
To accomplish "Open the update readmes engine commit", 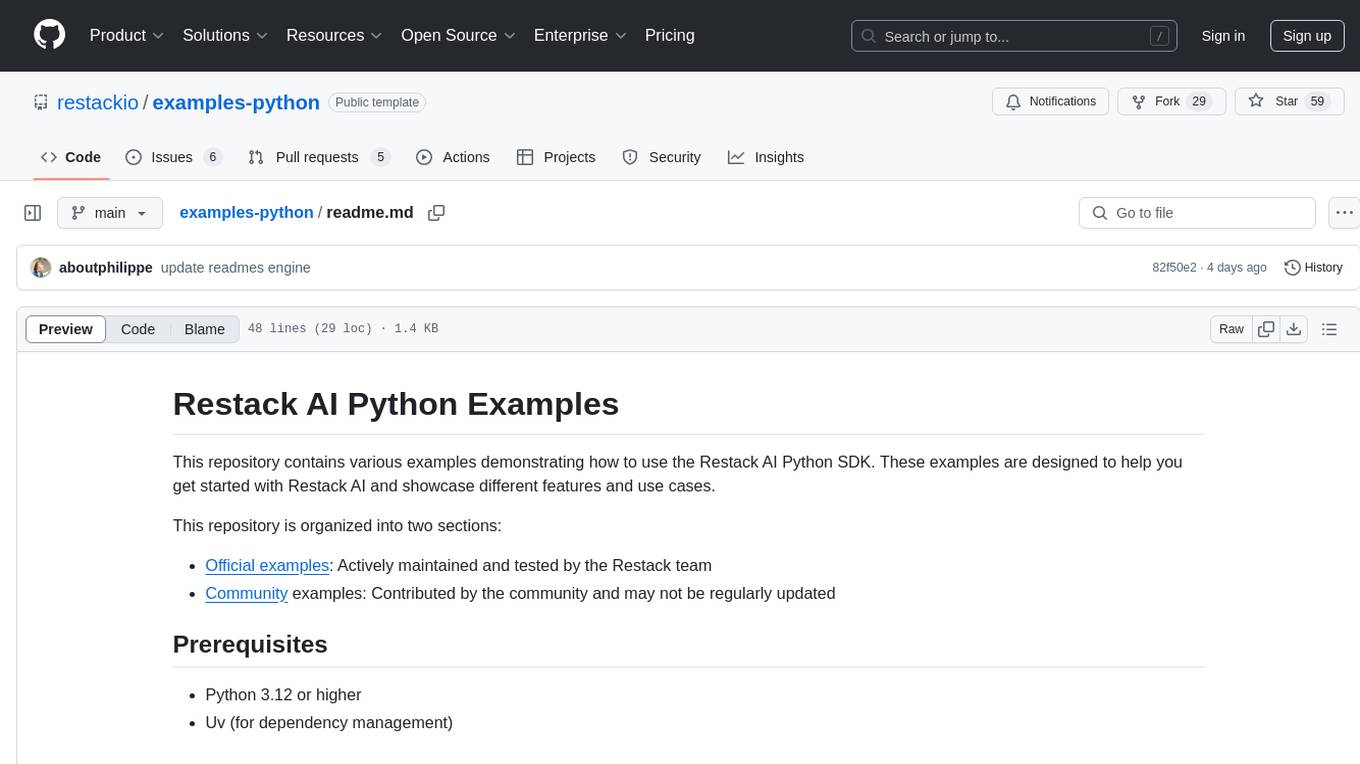I will [x=236, y=268].
